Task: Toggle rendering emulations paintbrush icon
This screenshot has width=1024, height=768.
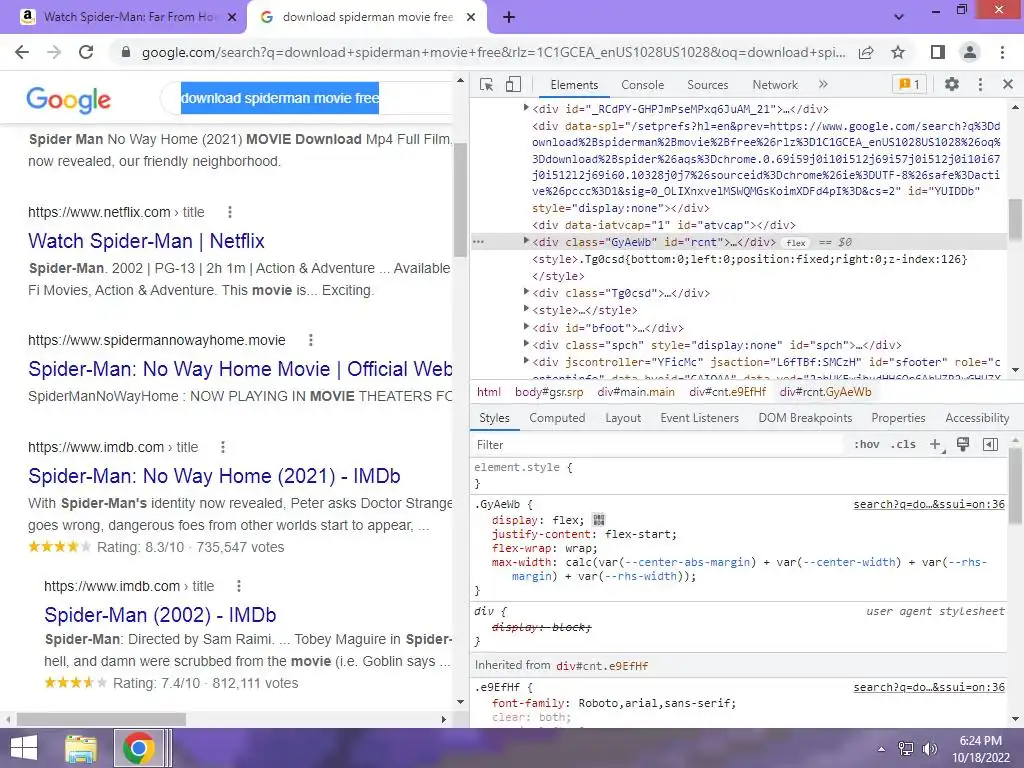Action: point(963,445)
